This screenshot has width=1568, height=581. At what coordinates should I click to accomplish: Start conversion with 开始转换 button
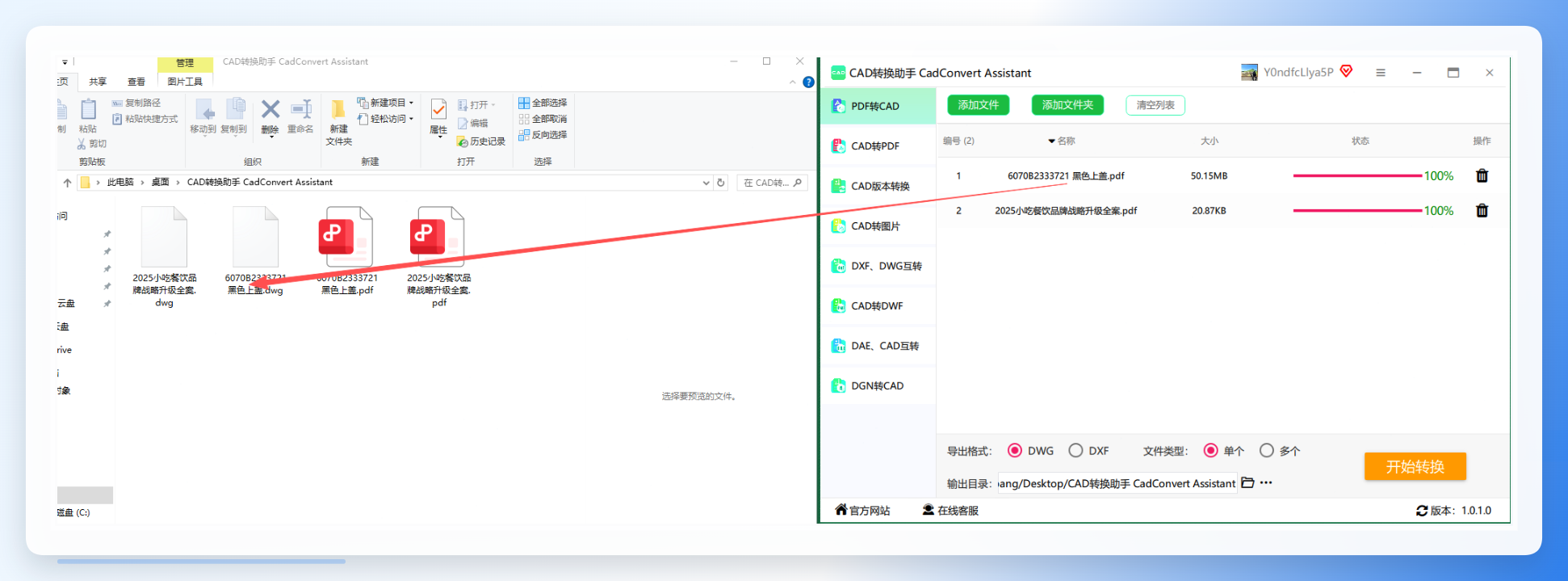1415,466
